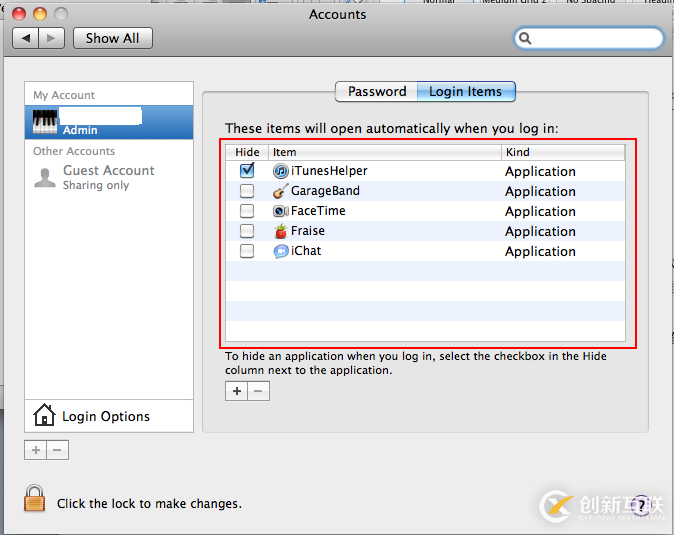Image resolution: width=674 pixels, height=535 pixels.
Task: Click the iTunesHelper app icon
Action: 281,171
